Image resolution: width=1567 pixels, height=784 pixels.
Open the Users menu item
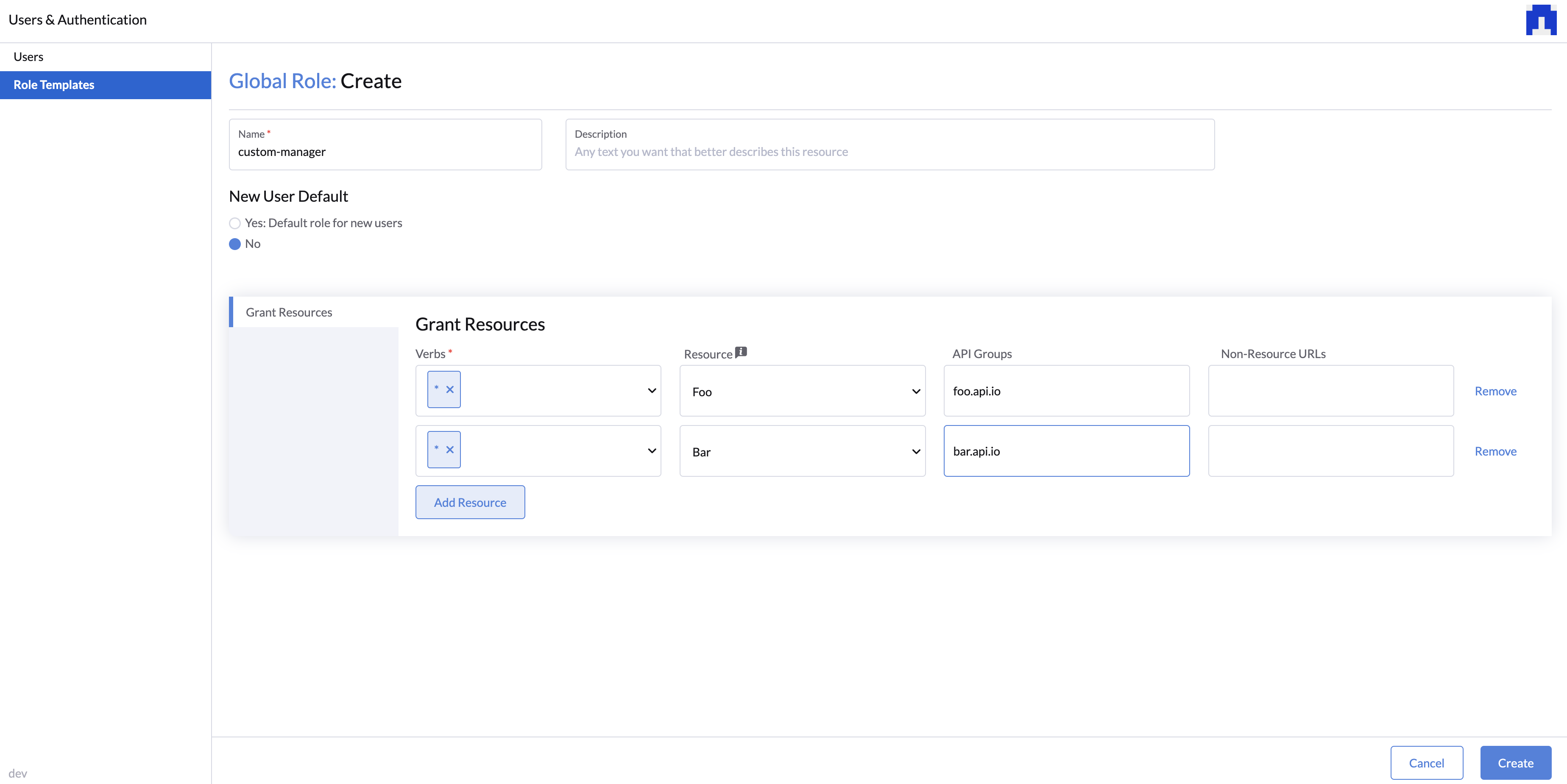click(28, 56)
